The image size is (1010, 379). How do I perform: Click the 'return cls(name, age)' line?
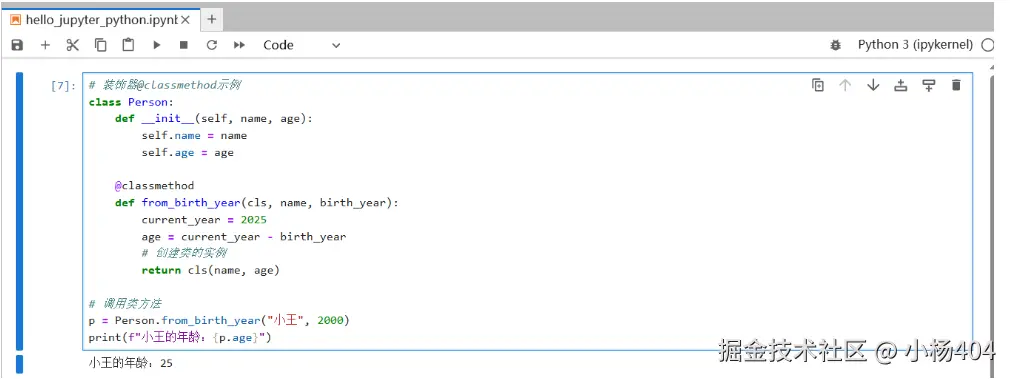[211, 270]
